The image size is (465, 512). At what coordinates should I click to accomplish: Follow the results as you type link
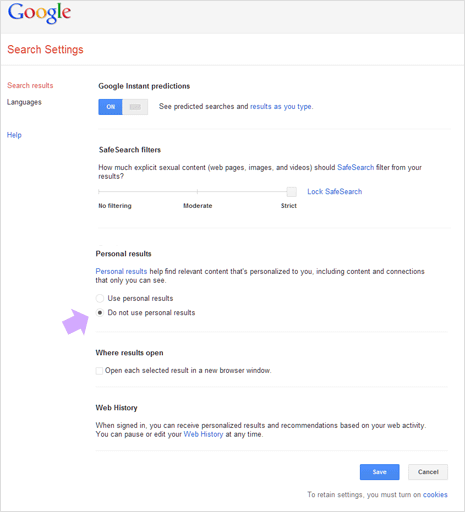(x=281, y=107)
